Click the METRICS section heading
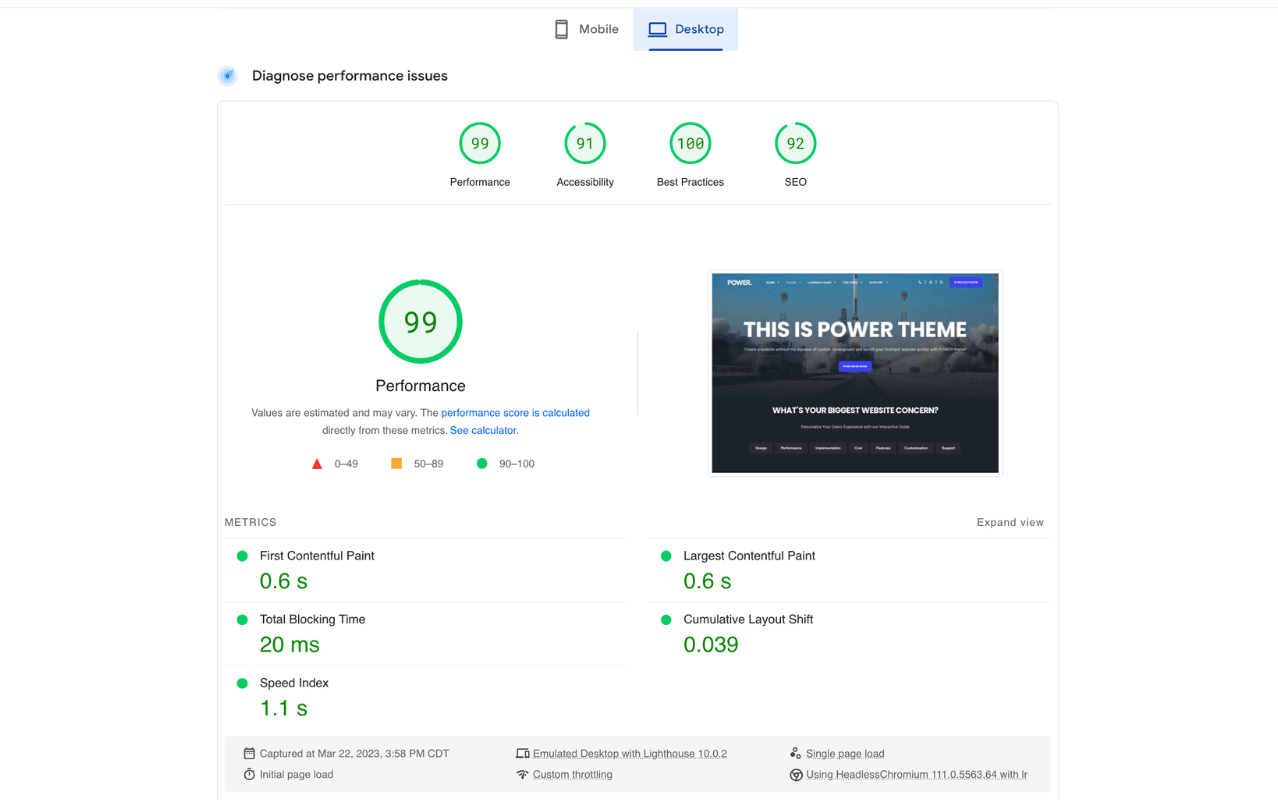The width and height of the screenshot is (1278, 800). point(250,522)
